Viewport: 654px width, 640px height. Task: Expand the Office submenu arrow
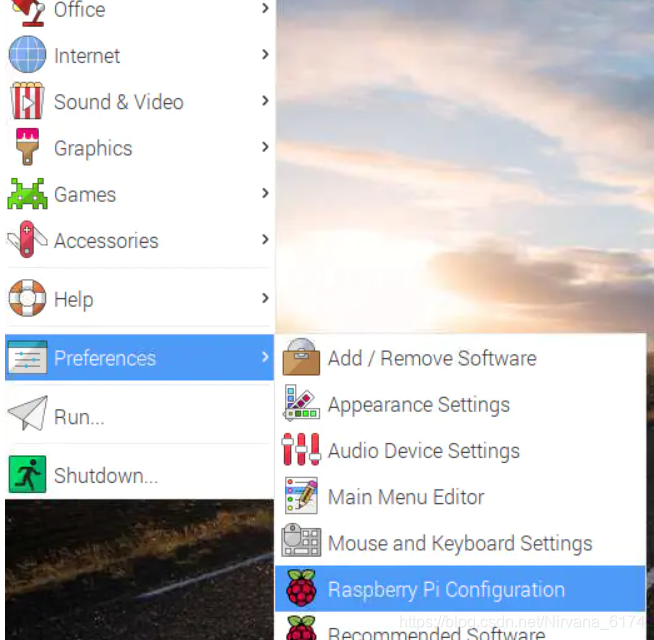(265, 8)
